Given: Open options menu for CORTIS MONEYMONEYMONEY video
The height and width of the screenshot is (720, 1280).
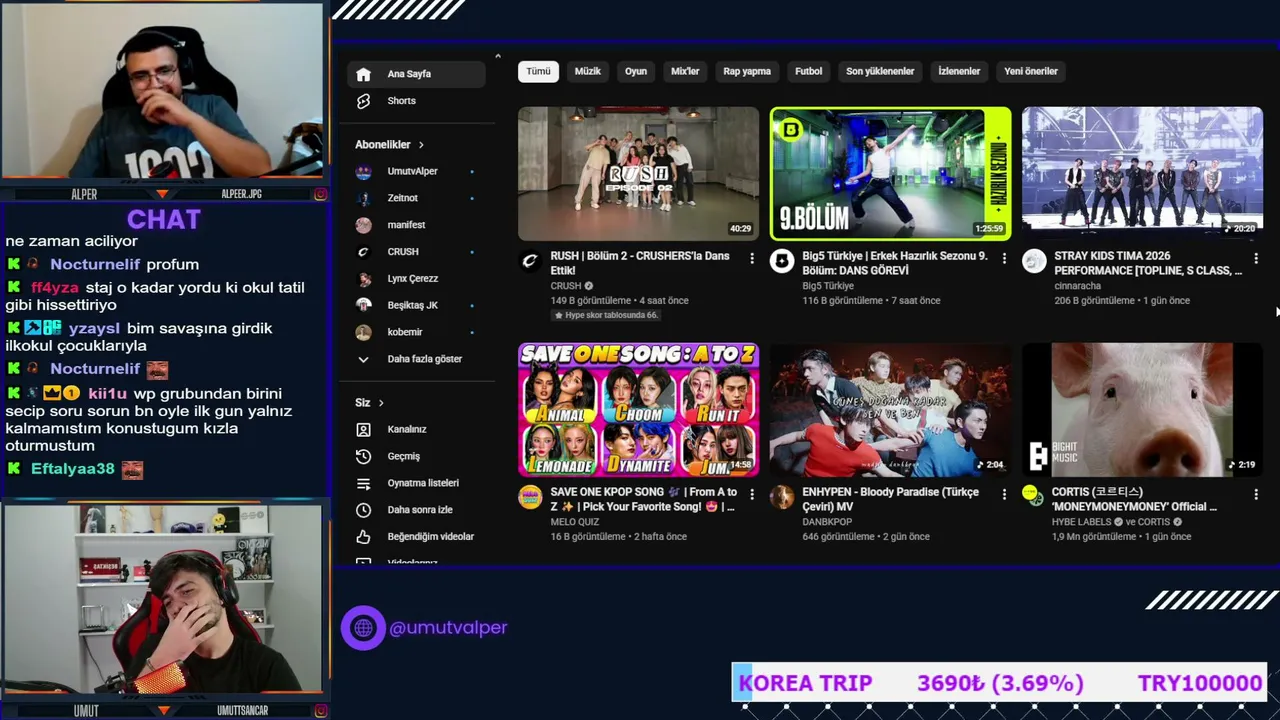Looking at the screenshot, I should [1256, 494].
